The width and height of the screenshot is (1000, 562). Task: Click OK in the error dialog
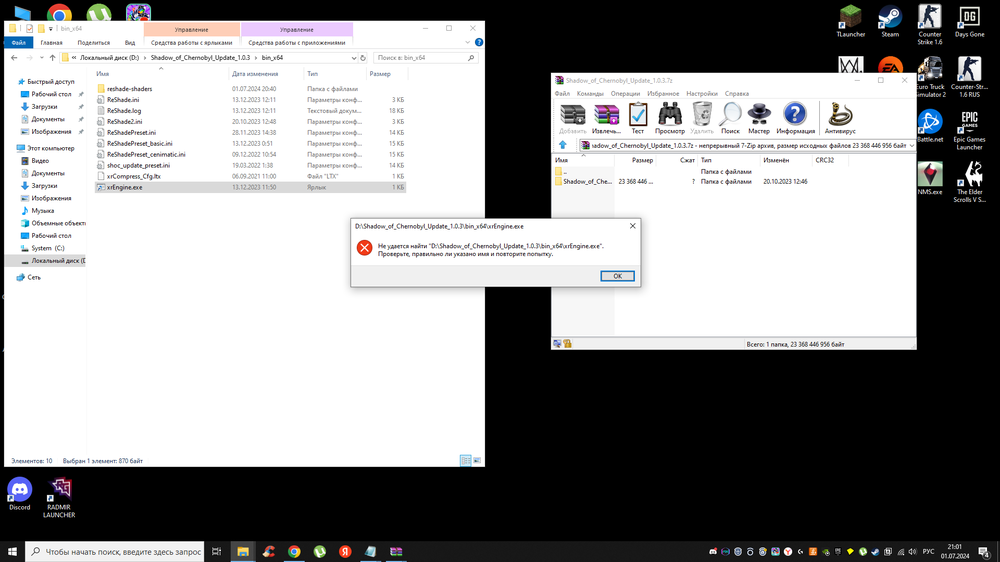(617, 276)
